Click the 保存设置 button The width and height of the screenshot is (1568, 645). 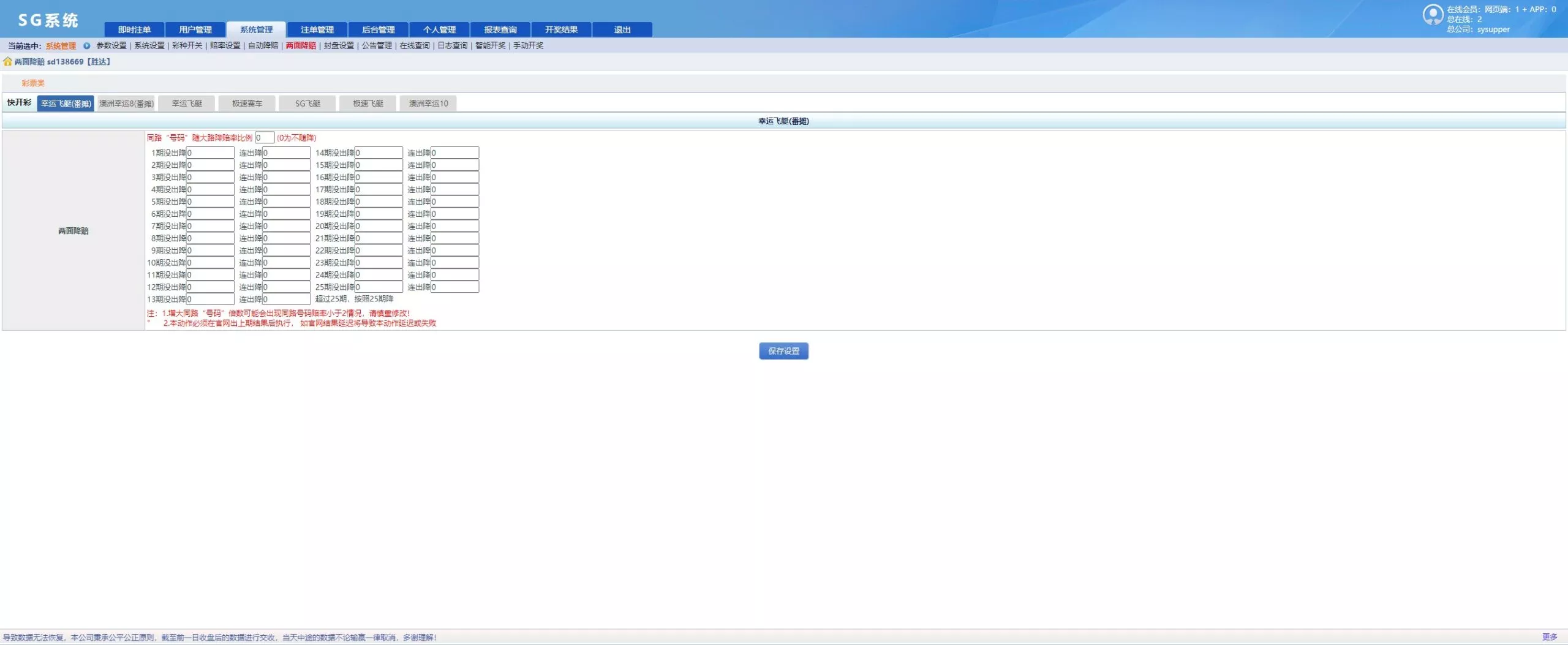pyautogui.click(x=783, y=351)
